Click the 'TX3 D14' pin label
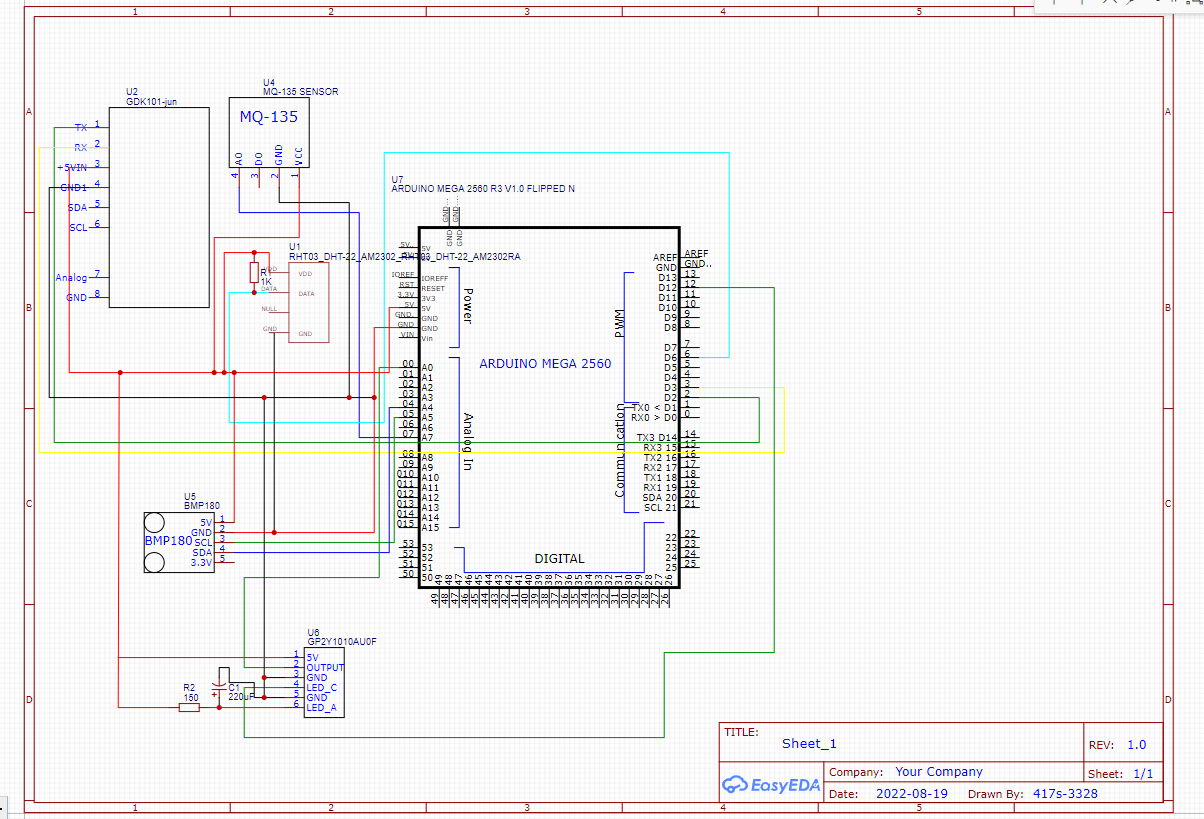 [x=656, y=438]
